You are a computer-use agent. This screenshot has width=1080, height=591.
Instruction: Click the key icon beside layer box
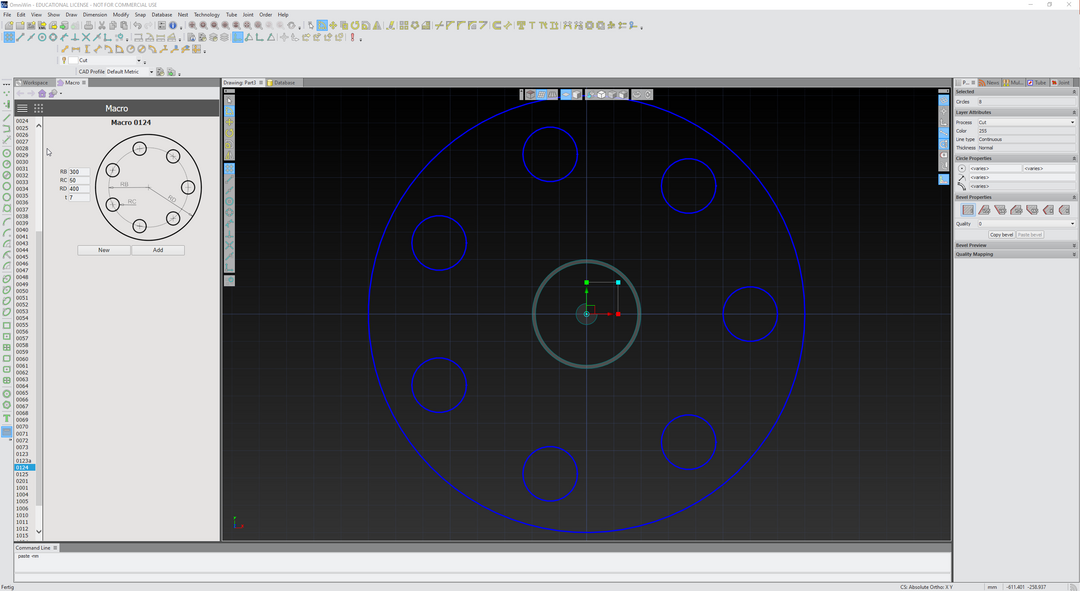coord(64,61)
